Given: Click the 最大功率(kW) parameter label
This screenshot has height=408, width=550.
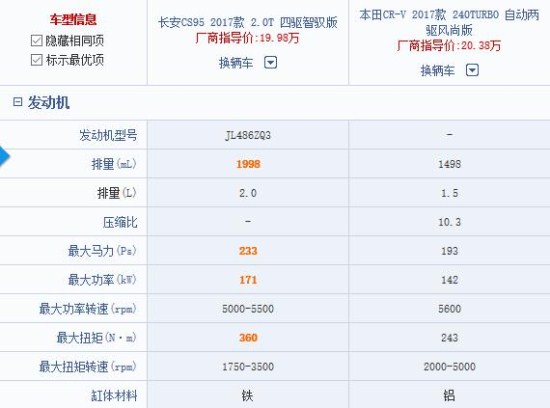Looking at the screenshot, I should (102, 280).
